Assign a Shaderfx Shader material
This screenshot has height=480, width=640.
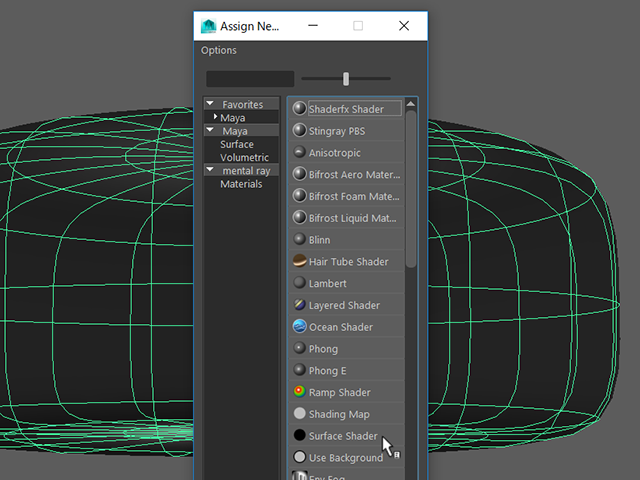click(x=347, y=109)
